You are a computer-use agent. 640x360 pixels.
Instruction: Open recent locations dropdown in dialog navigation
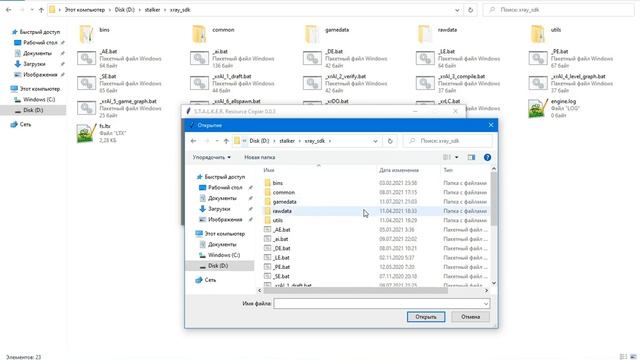[x=217, y=141]
